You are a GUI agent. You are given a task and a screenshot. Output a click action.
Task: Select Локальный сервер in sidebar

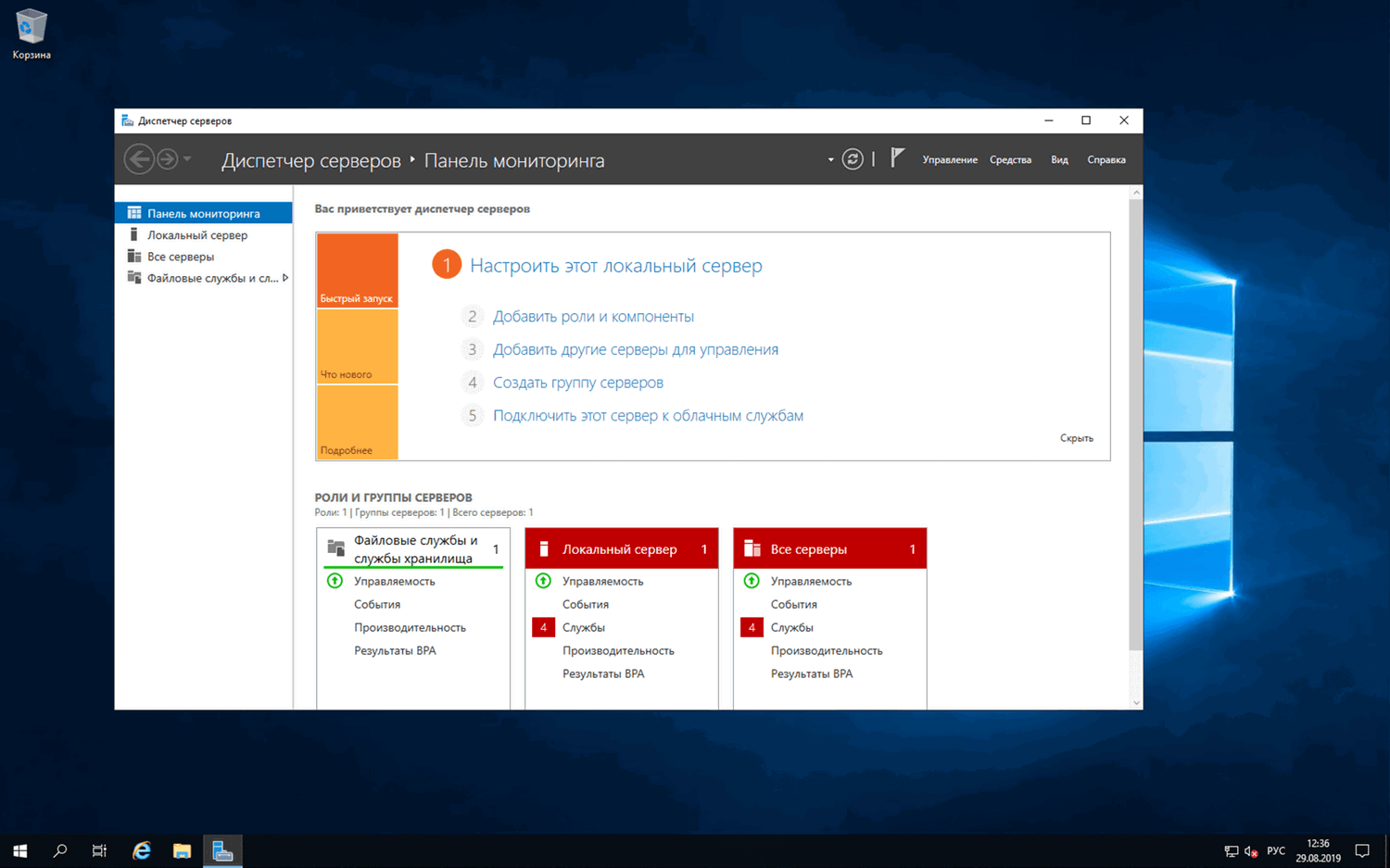point(204,234)
